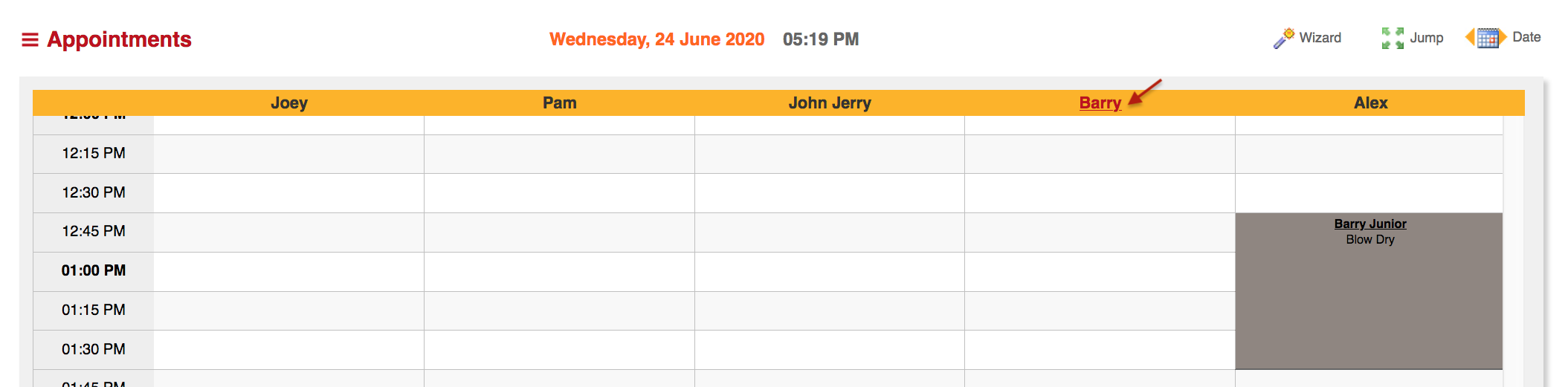Select the Pam column header

(560, 103)
